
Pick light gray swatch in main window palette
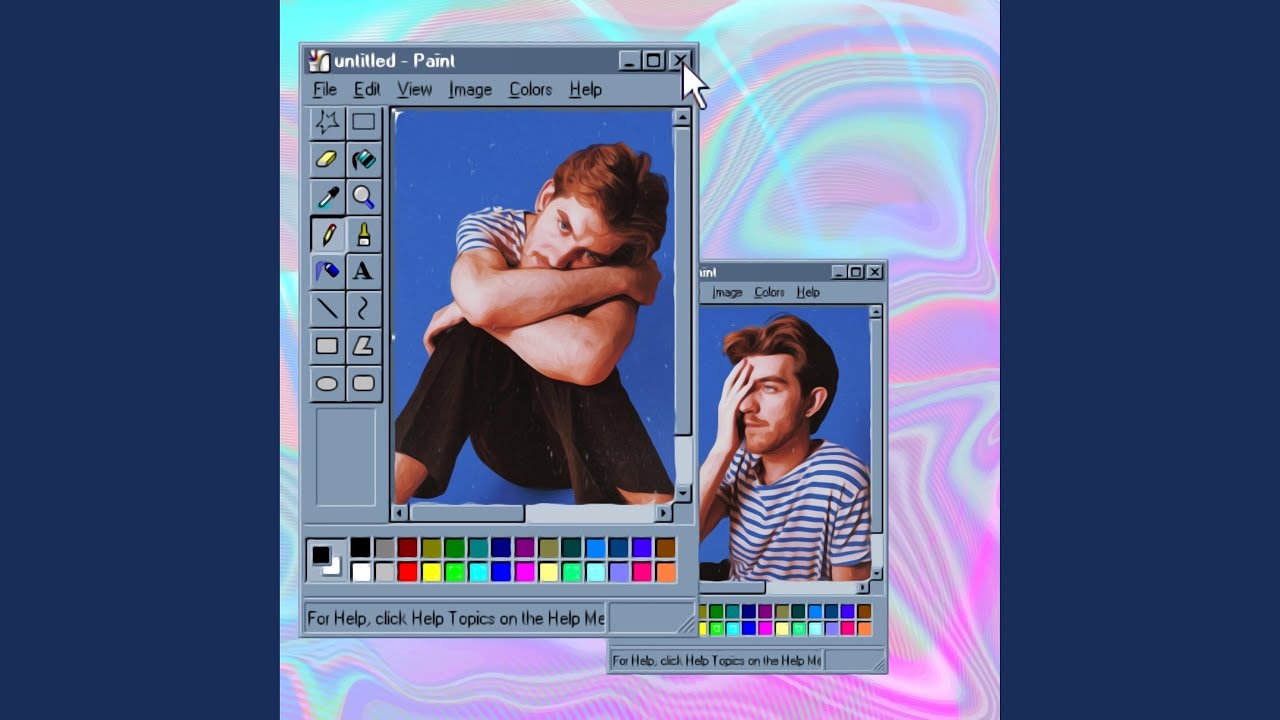384,572
